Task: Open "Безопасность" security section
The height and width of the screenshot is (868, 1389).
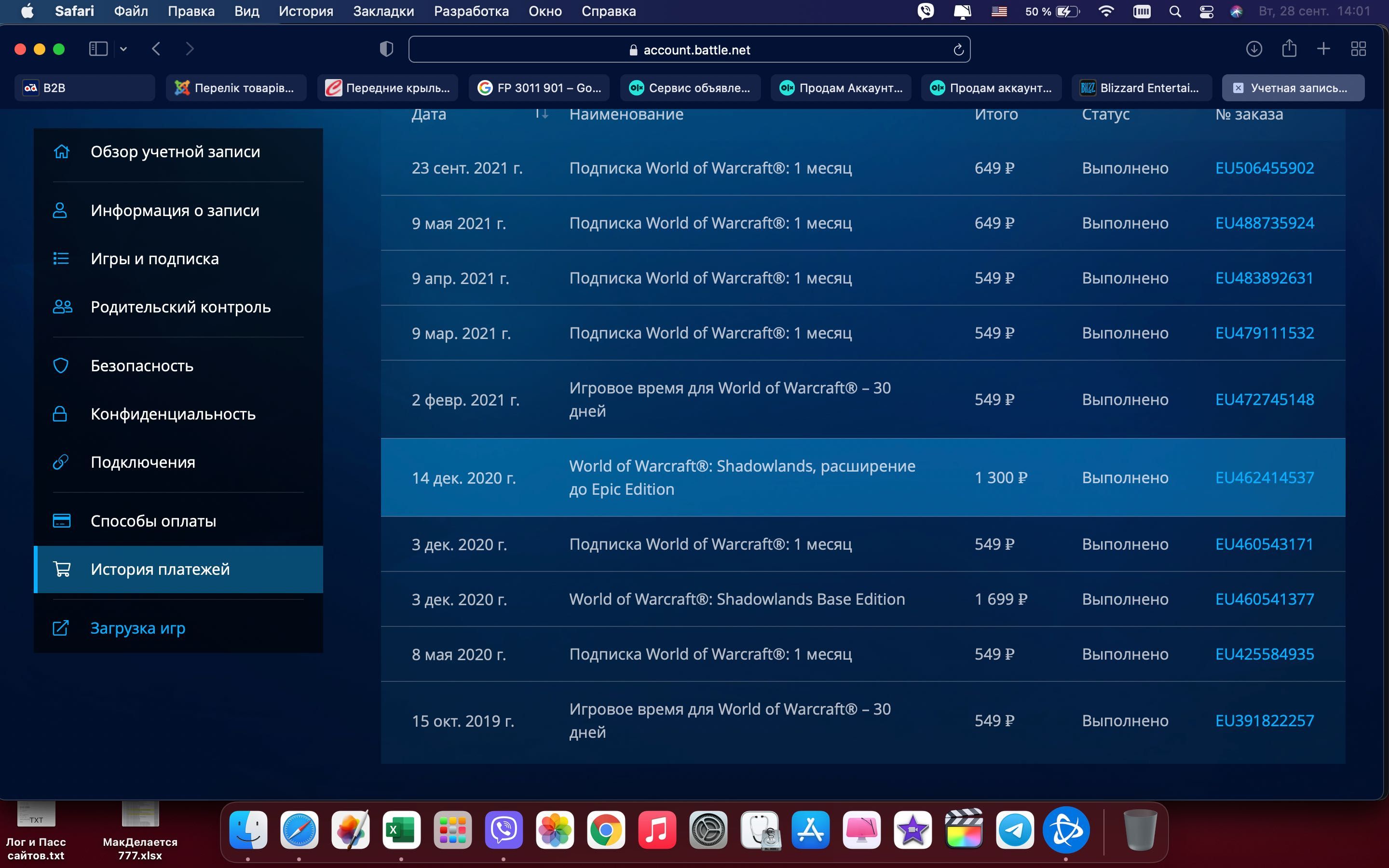Action: click(178, 366)
